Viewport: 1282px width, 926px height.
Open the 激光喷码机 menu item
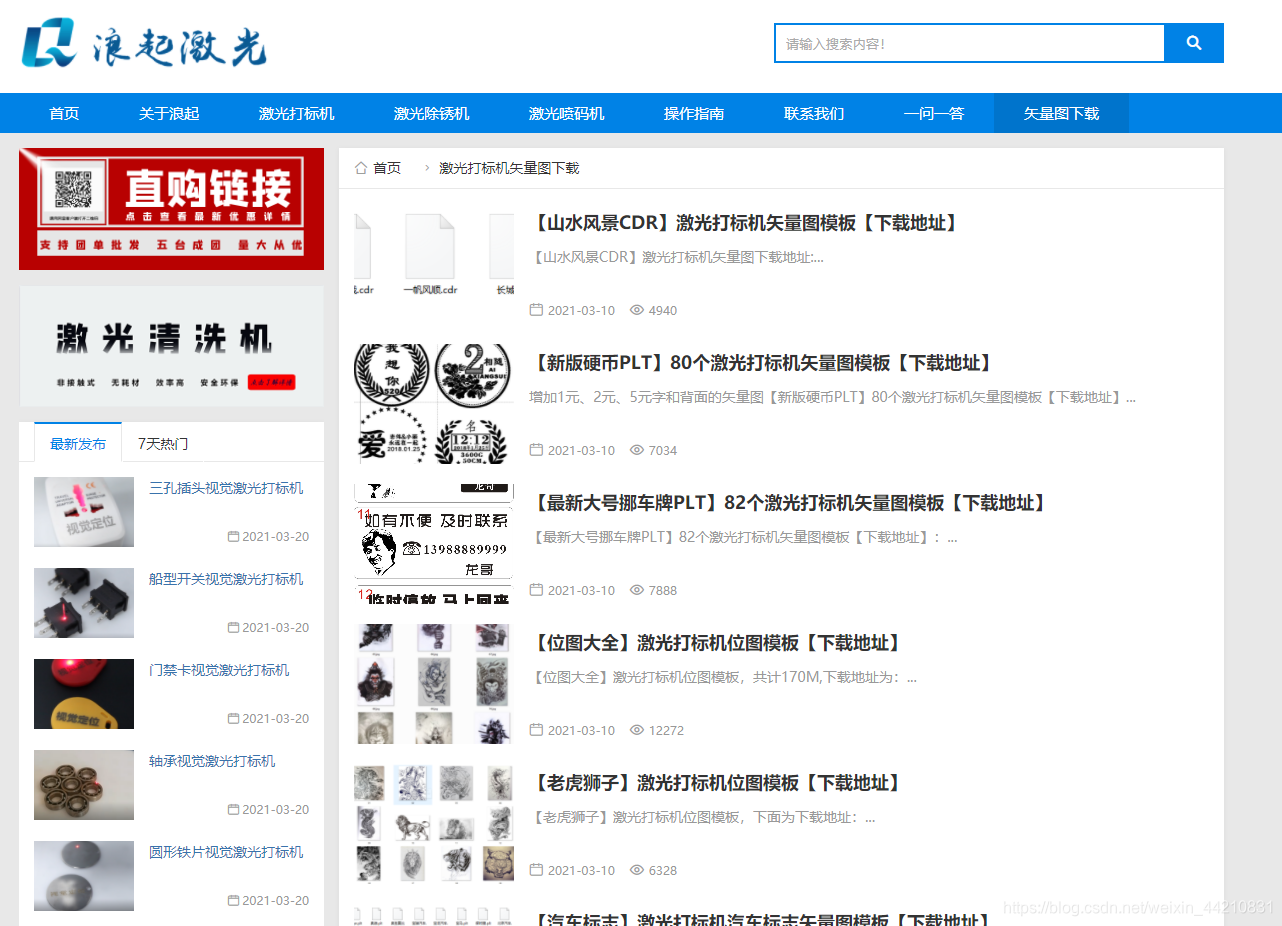566,113
